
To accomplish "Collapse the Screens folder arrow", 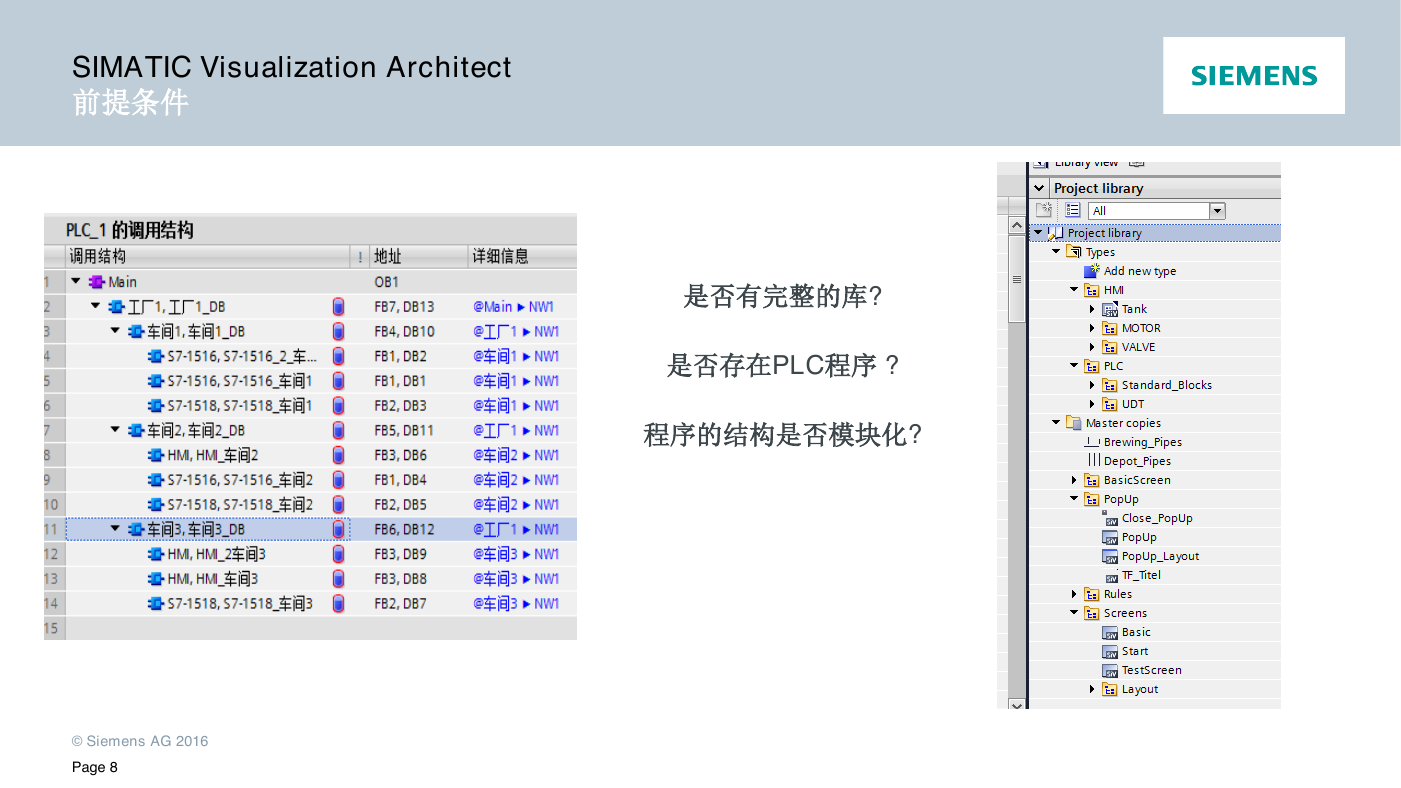I will pyautogui.click(x=1075, y=613).
